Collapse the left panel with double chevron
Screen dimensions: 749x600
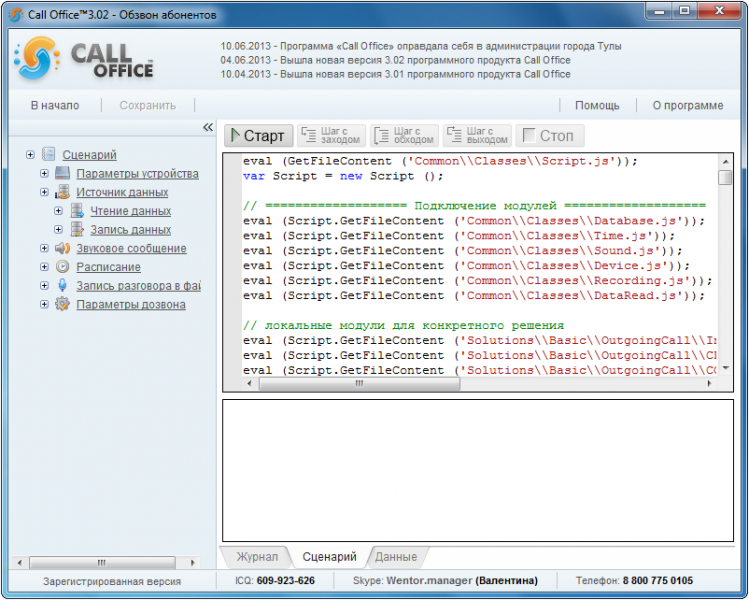208,127
